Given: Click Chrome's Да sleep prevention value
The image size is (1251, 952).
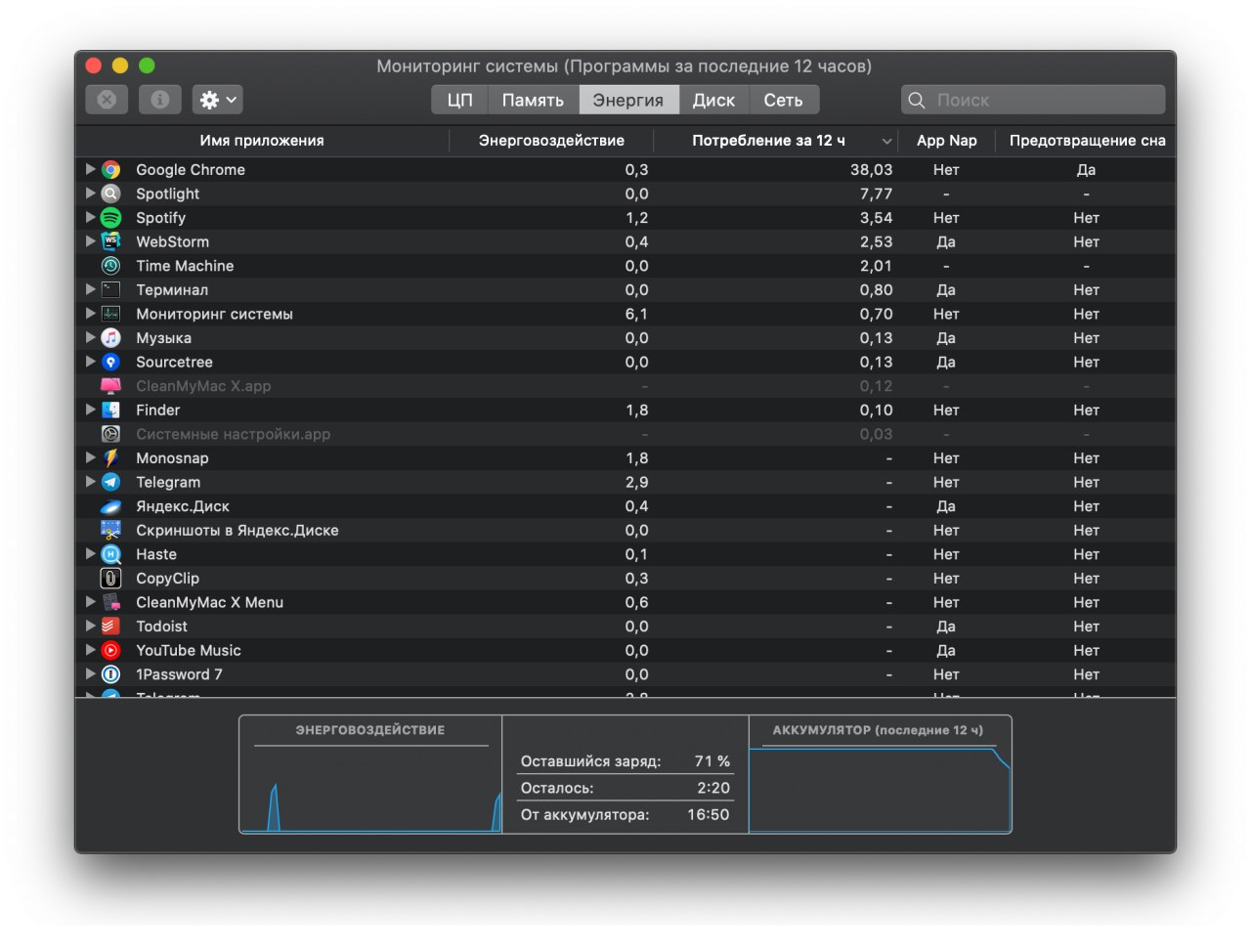Looking at the screenshot, I should (x=1086, y=169).
